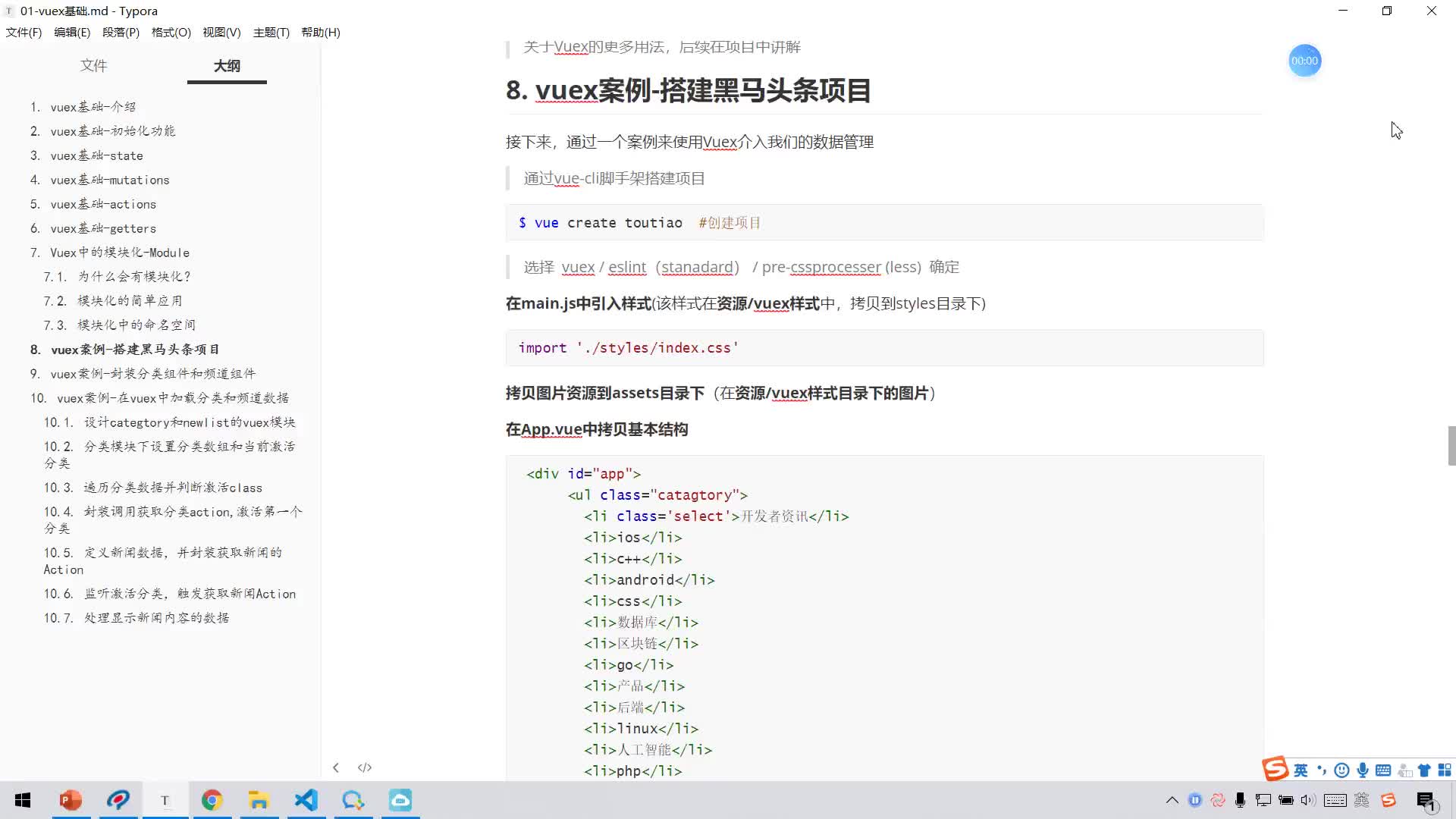Open File Explorer from the taskbar
This screenshot has height=819, width=1456.
click(x=259, y=800)
